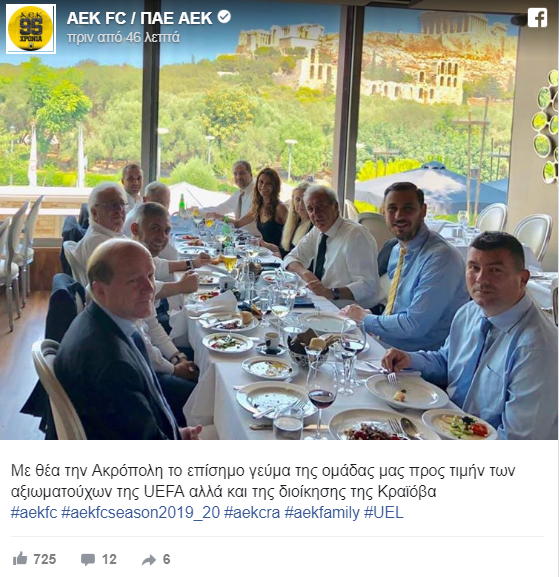This screenshot has height=577, width=559.
Task: Open the #aekfcseason2019_20 hashtag
Action: pos(141,512)
